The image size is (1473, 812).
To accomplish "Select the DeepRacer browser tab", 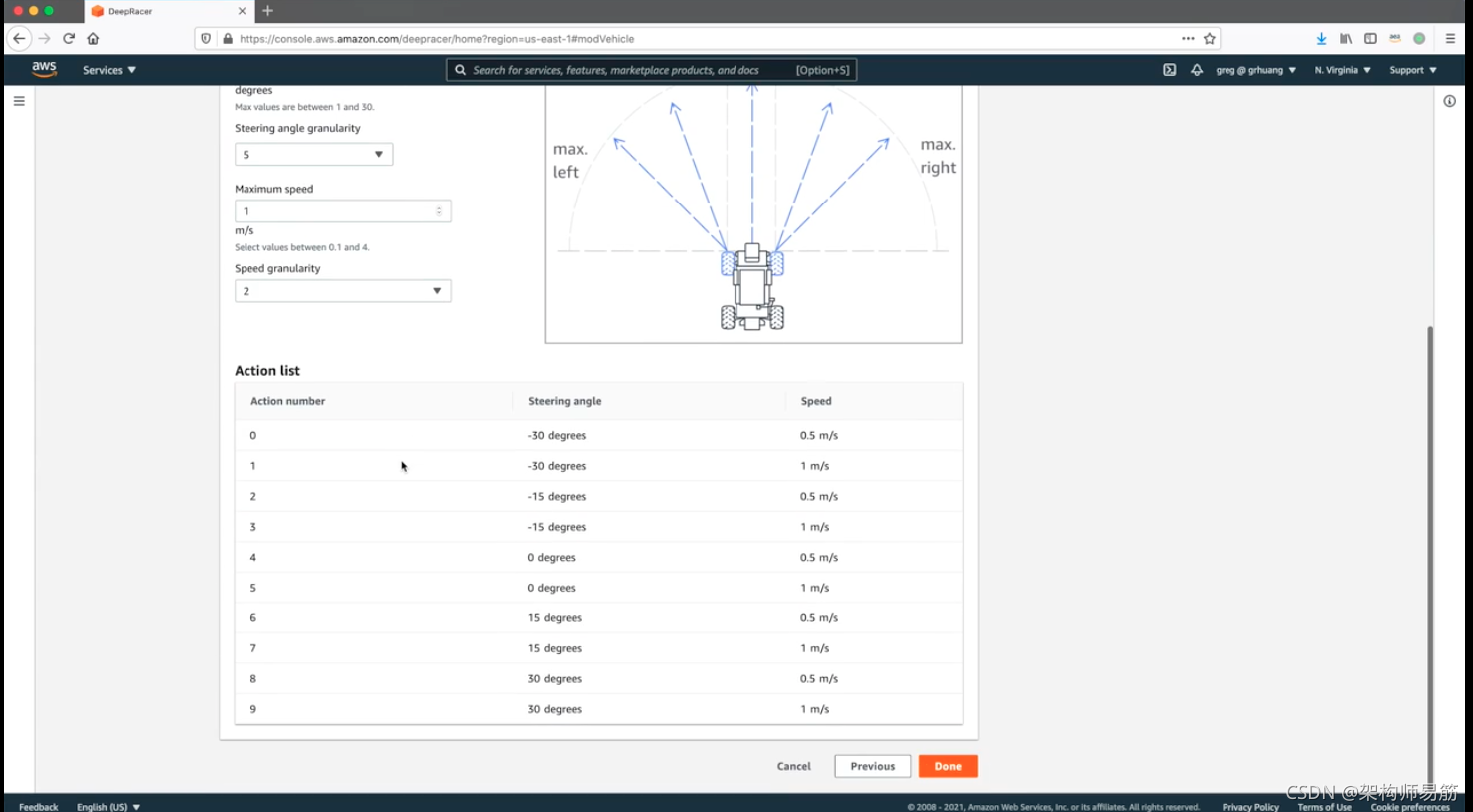I will [x=168, y=11].
